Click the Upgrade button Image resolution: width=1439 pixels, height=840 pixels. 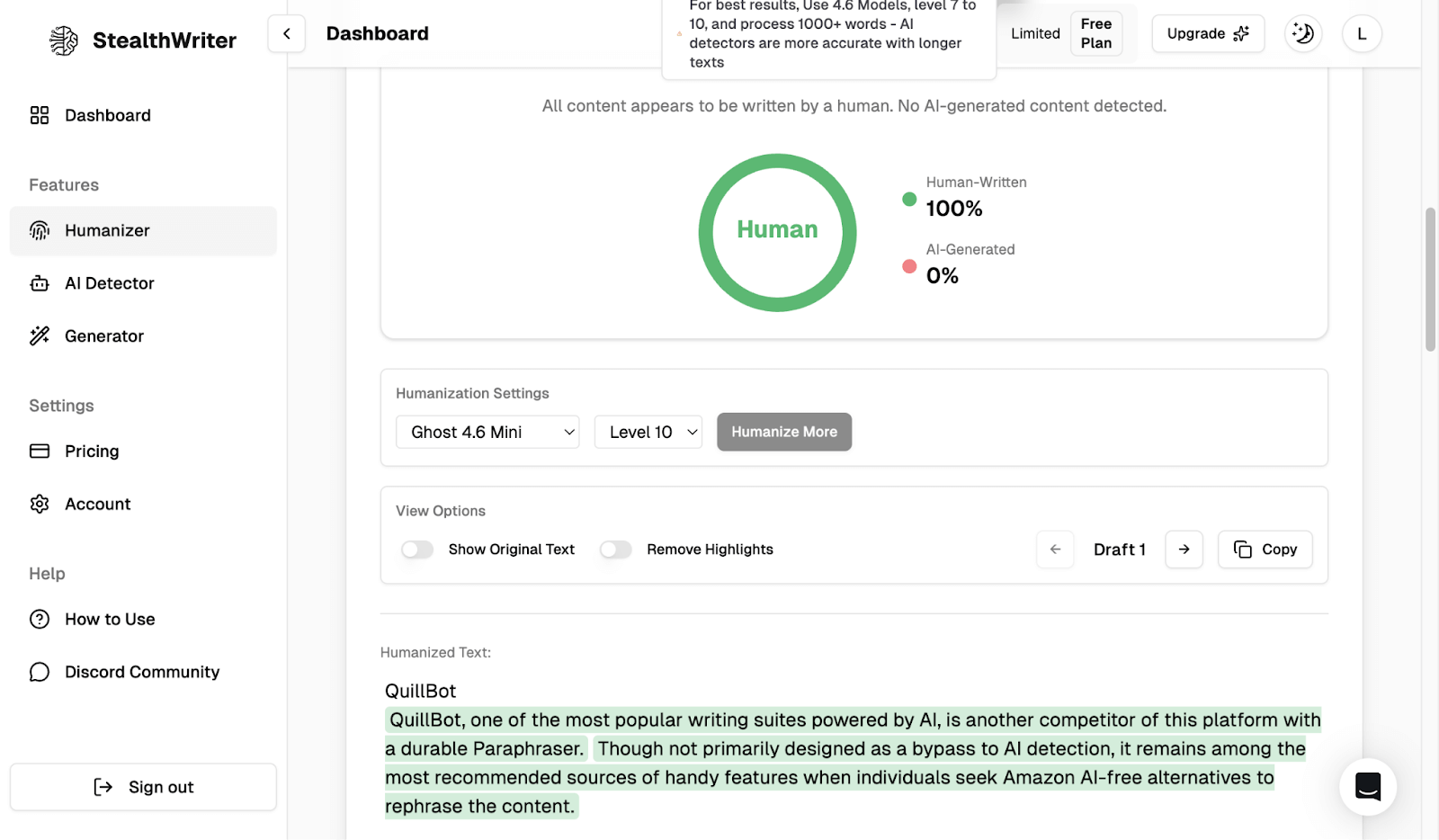1208,33
